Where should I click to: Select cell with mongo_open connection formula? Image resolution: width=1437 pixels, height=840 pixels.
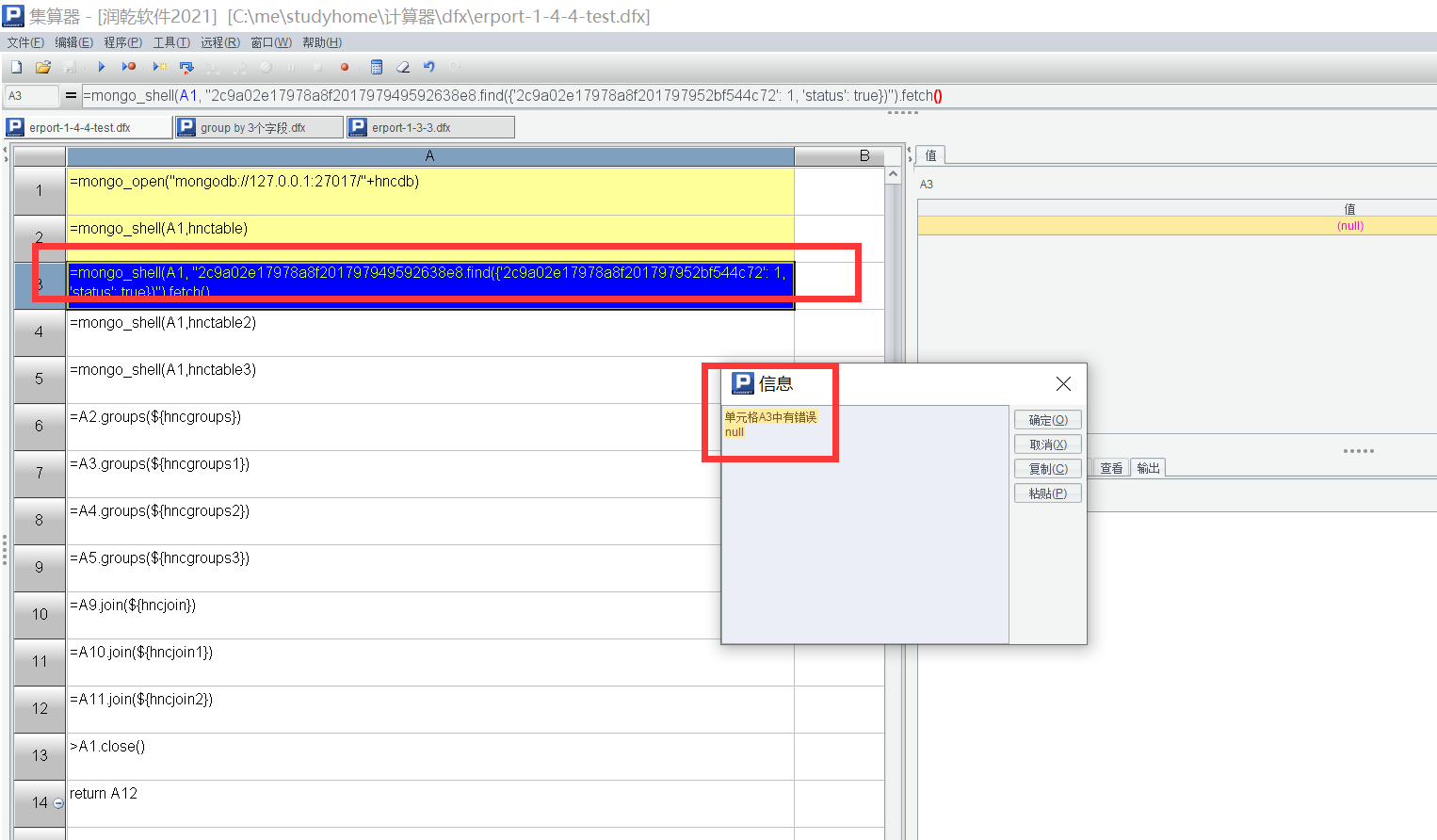pos(430,191)
